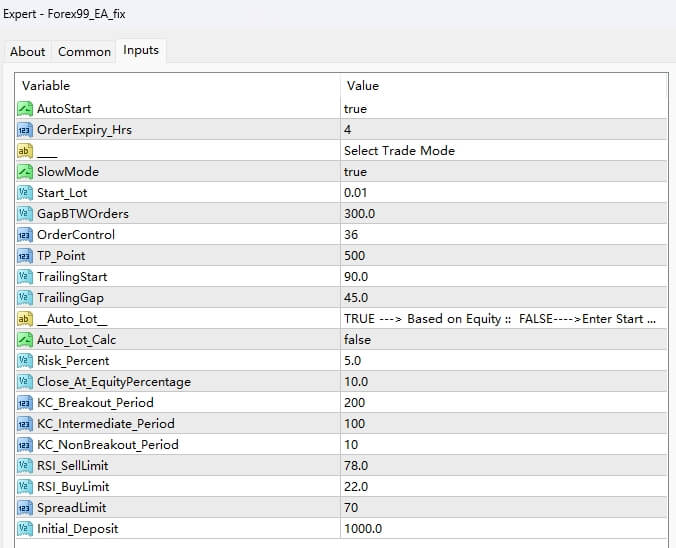Click the boolean icon beside Auto_Lot_Calc
The image size is (676, 548).
pos(25,340)
